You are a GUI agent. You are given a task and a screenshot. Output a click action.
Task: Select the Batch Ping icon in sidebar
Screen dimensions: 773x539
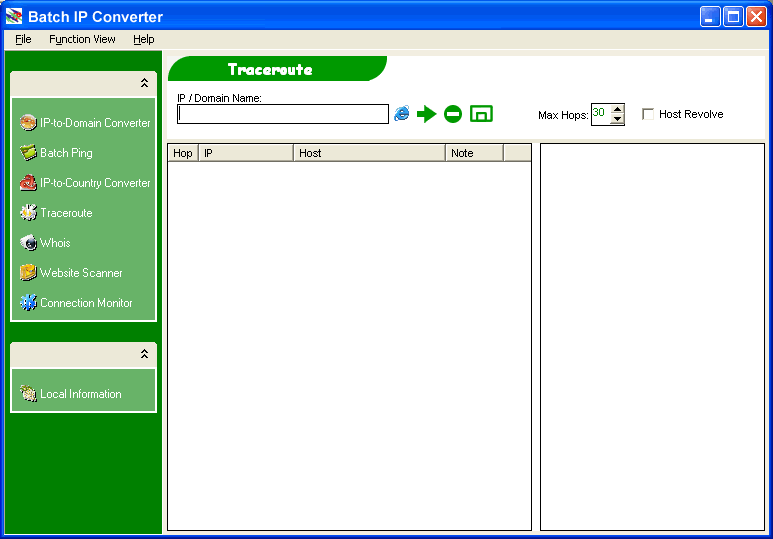click(28, 152)
